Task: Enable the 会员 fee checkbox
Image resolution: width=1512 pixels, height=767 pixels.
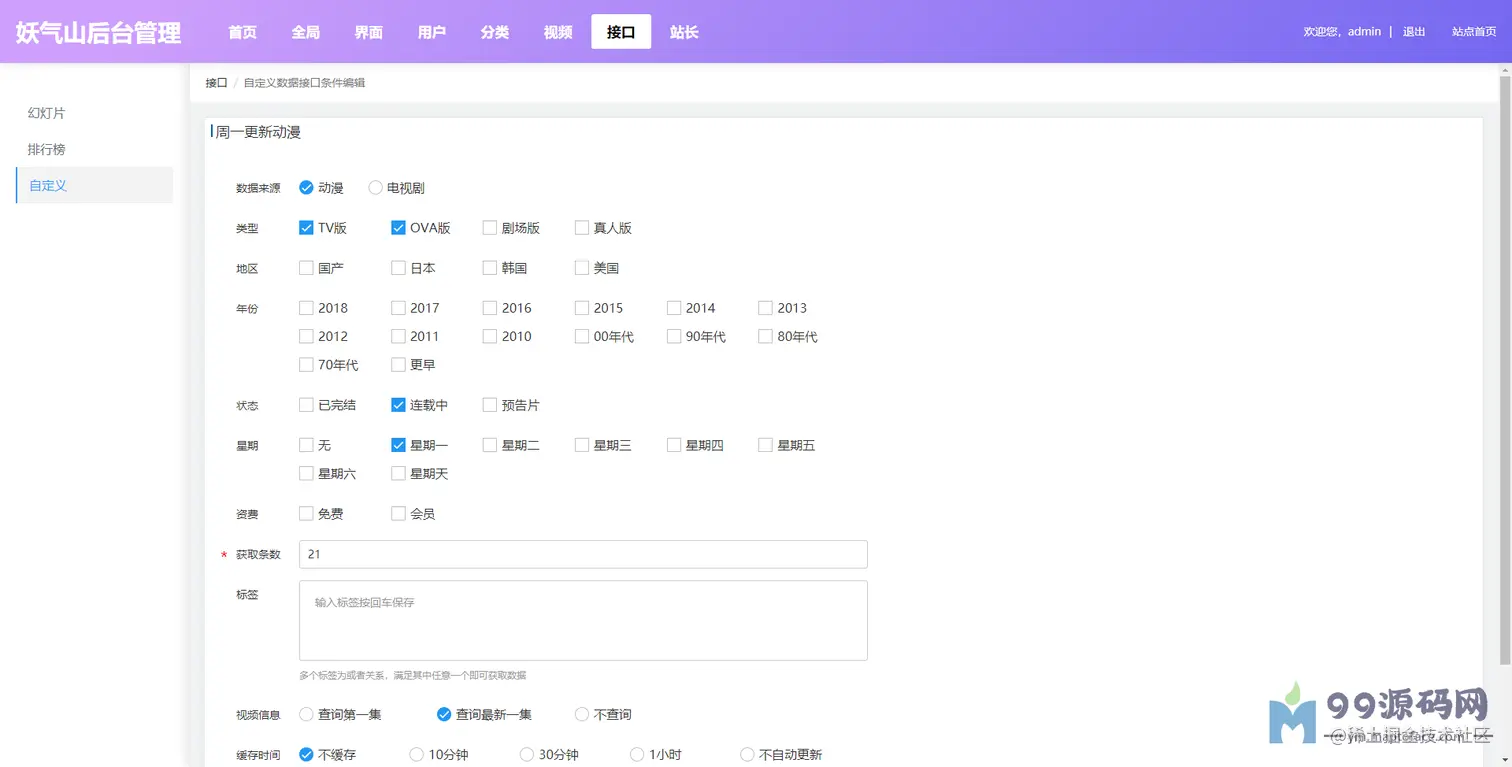Action: tap(398, 514)
